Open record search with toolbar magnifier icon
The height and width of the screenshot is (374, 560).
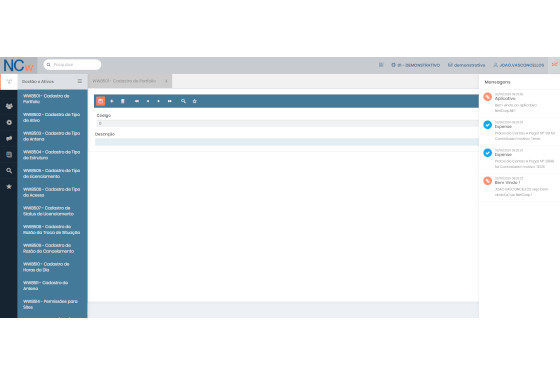click(x=183, y=101)
